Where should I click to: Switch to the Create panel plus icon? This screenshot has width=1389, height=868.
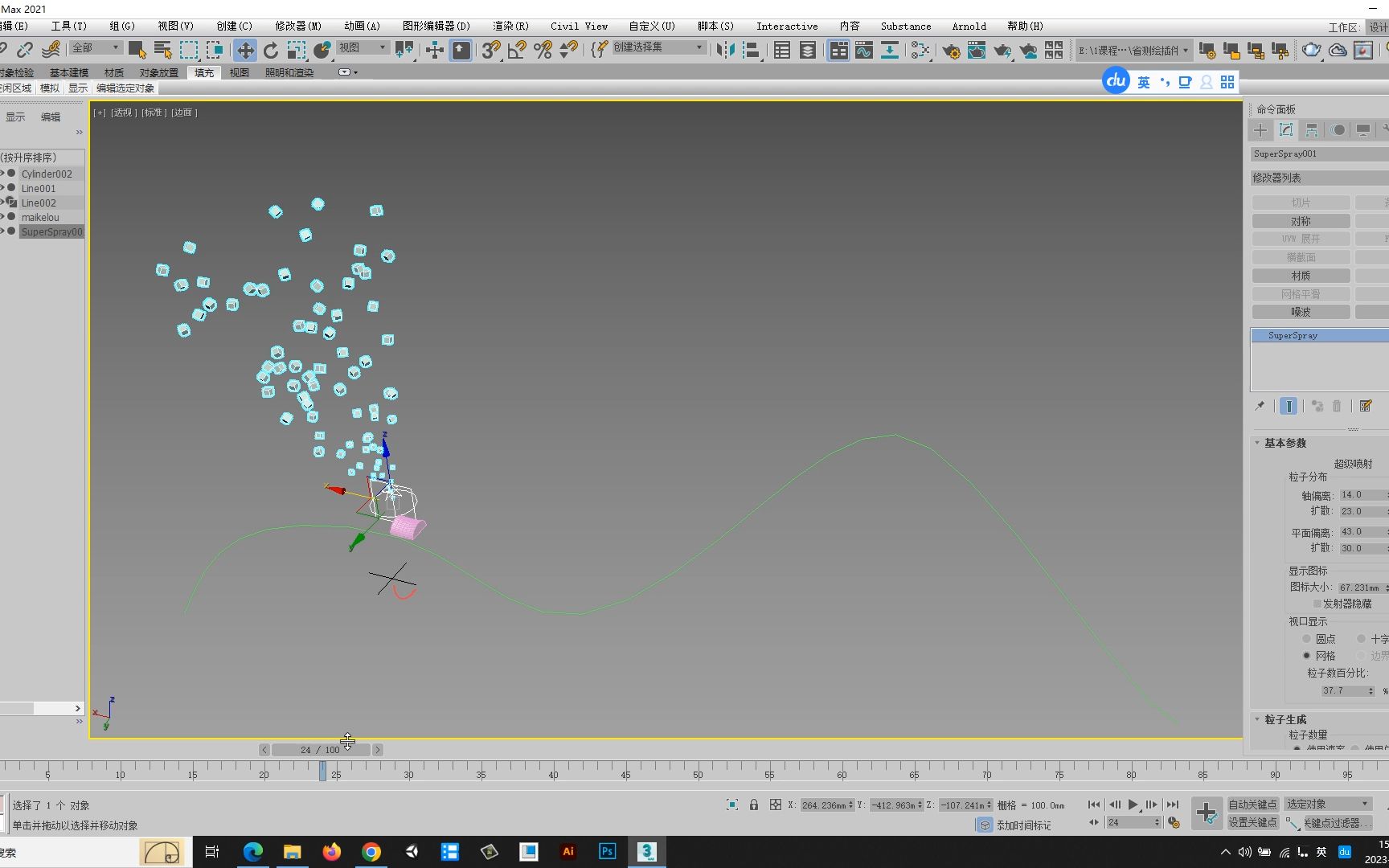(x=1260, y=130)
